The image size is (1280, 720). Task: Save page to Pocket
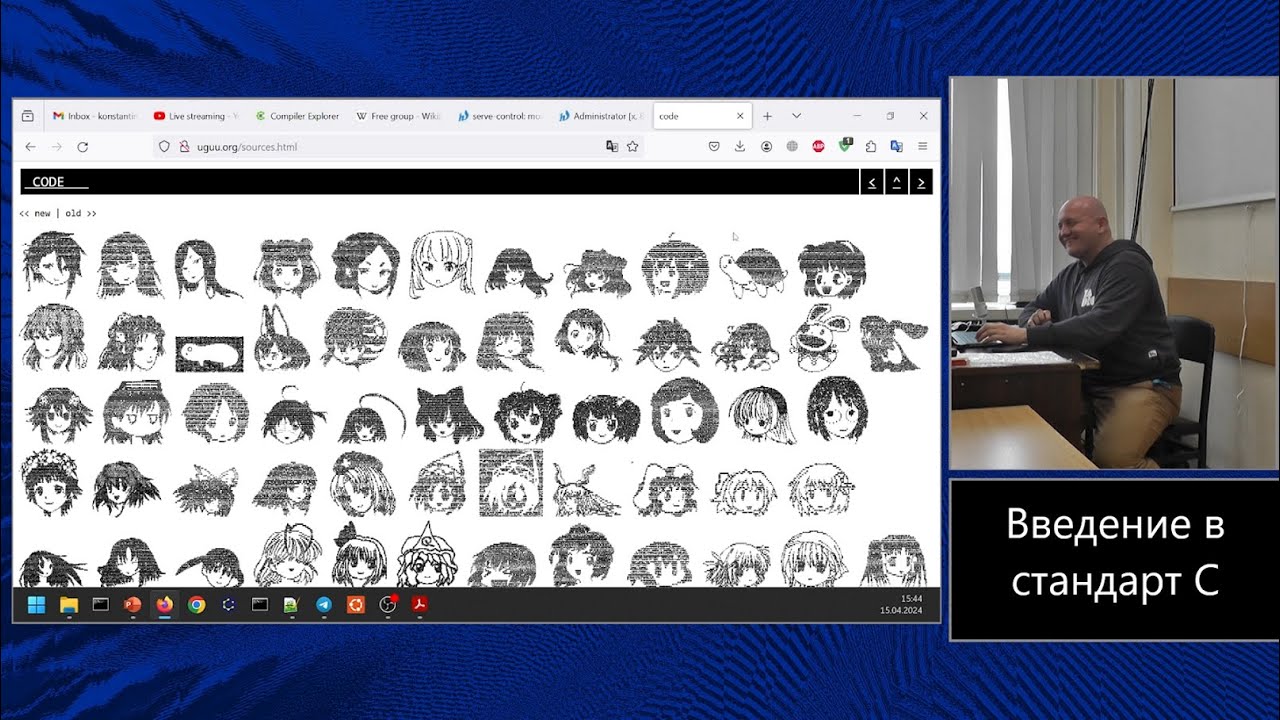[714, 146]
